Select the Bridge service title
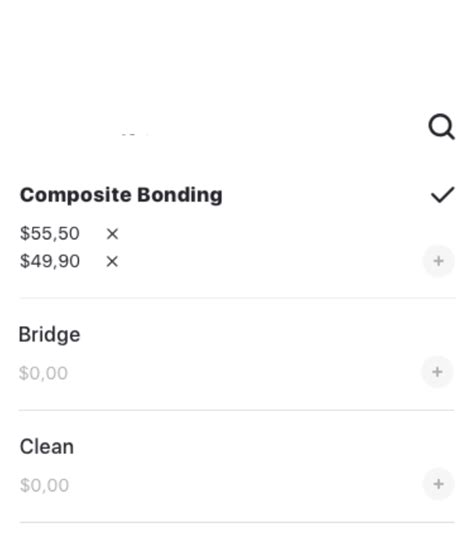The width and height of the screenshot is (474, 541). pos(49,334)
